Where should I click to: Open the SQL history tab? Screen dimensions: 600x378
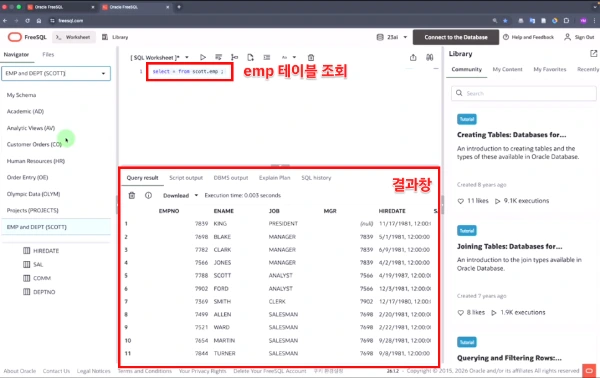point(316,178)
